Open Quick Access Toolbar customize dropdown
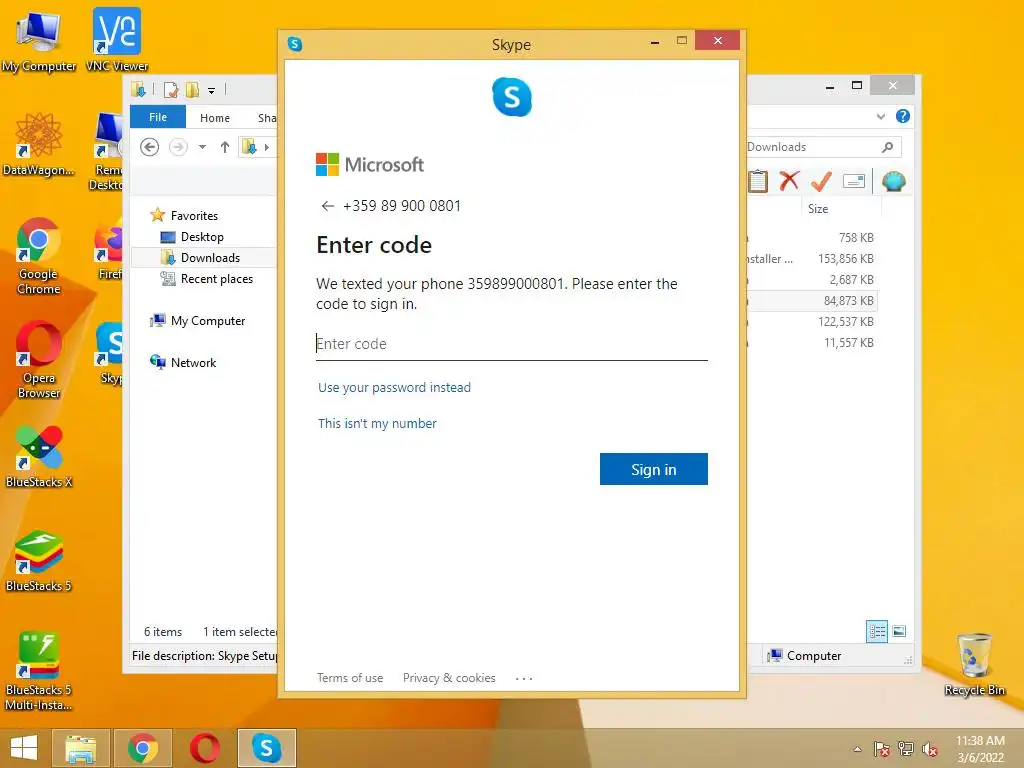 point(212,90)
